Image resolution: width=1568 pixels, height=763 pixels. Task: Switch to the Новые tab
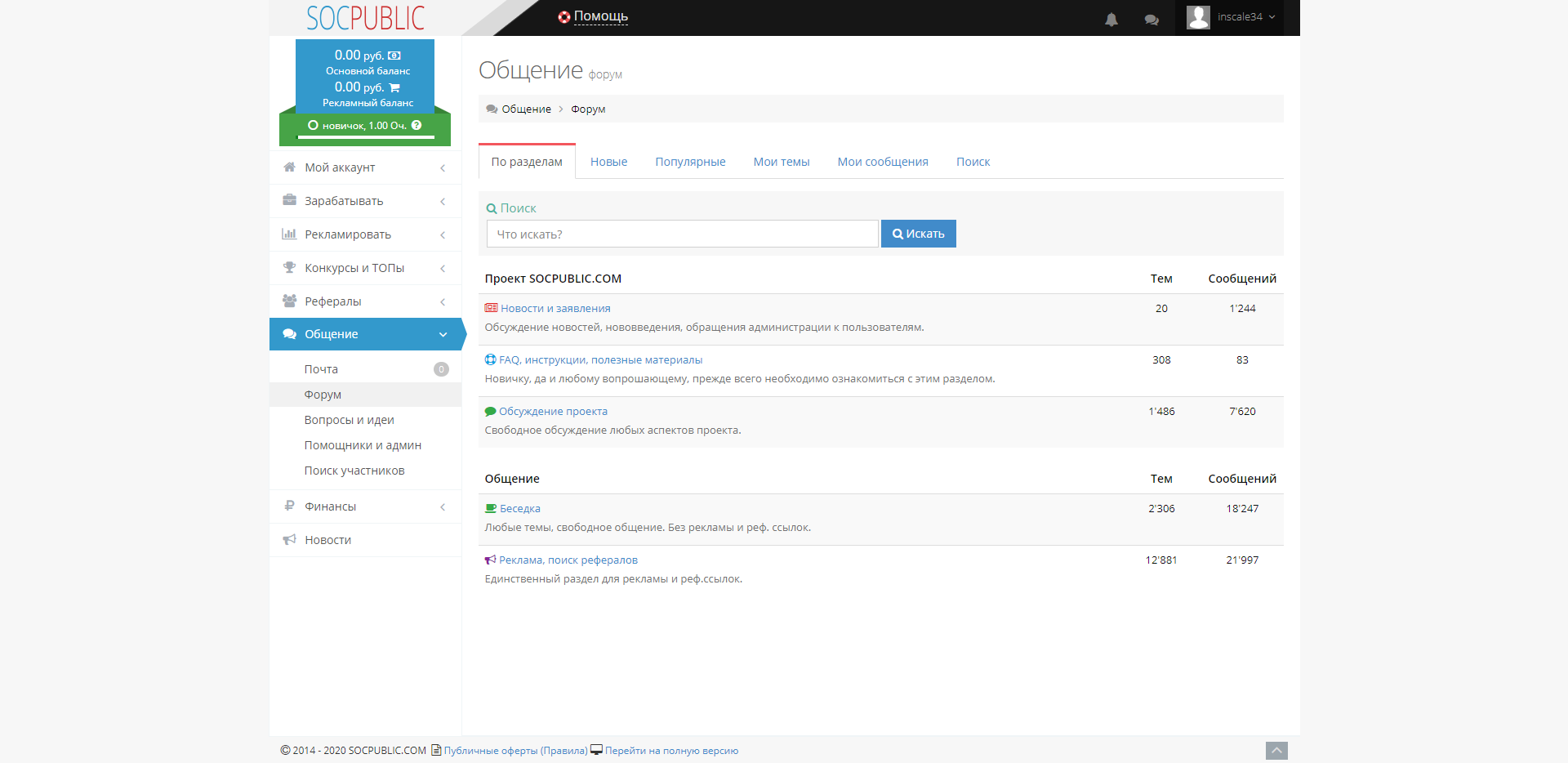608,162
